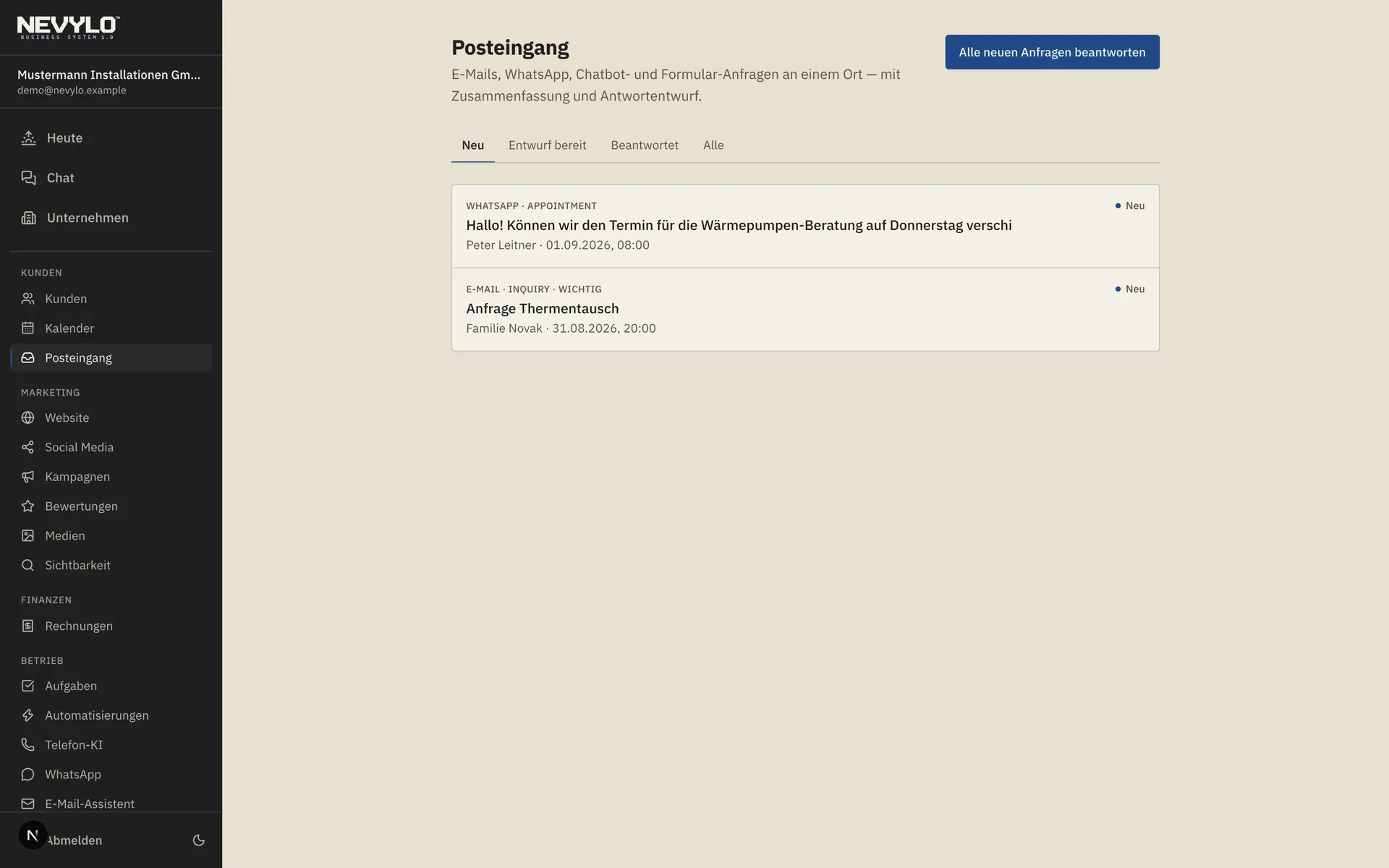The image size is (1389, 868).
Task: Click the Aufgaben checkbox icon
Action: click(27, 686)
